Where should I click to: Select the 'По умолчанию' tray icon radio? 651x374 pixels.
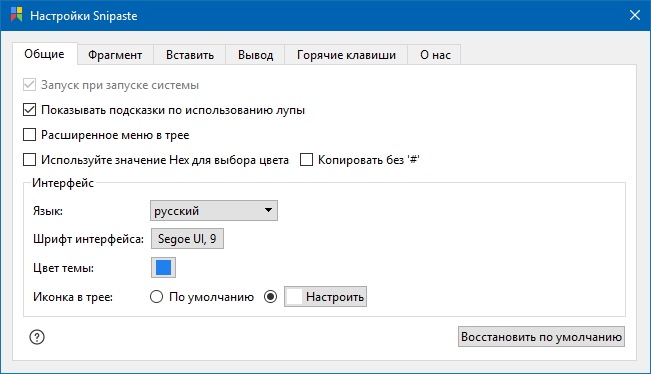click(x=157, y=297)
